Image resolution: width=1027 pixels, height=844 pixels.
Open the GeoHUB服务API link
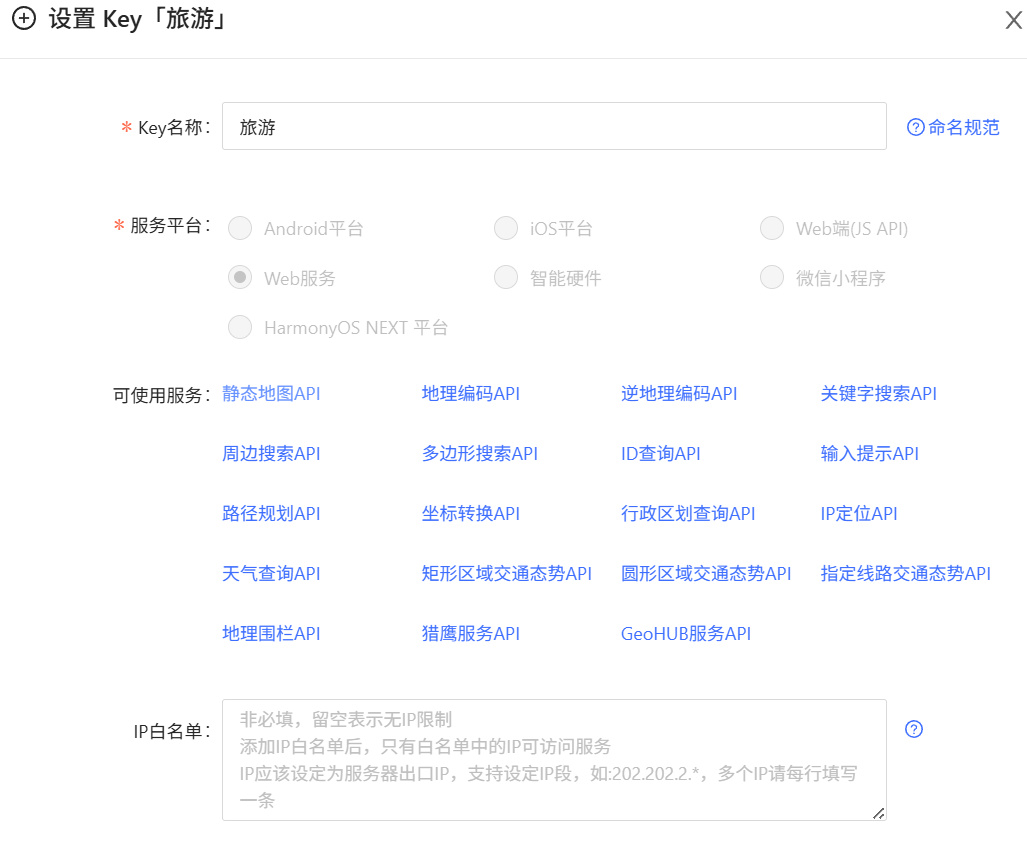[x=686, y=633]
